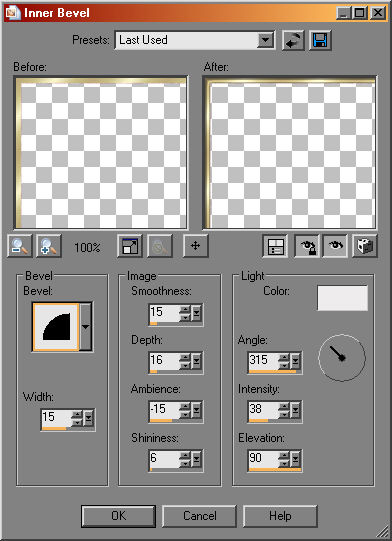This screenshot has width=392, height=541.
Task: Open the Depth slider popup arrow
Action: click(197, 362)
